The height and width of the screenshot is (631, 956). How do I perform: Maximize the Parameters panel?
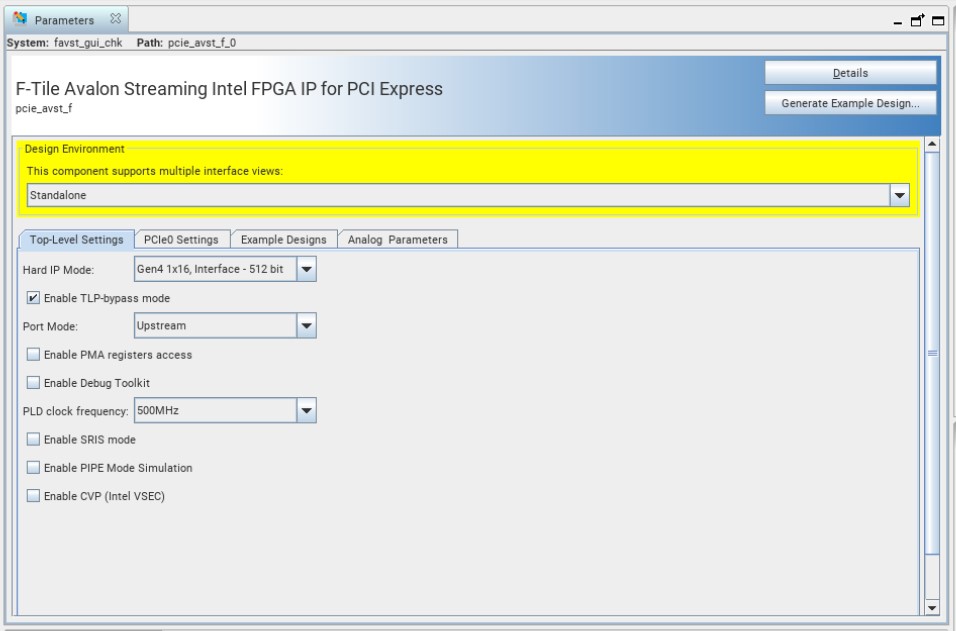tap(938, 20)
